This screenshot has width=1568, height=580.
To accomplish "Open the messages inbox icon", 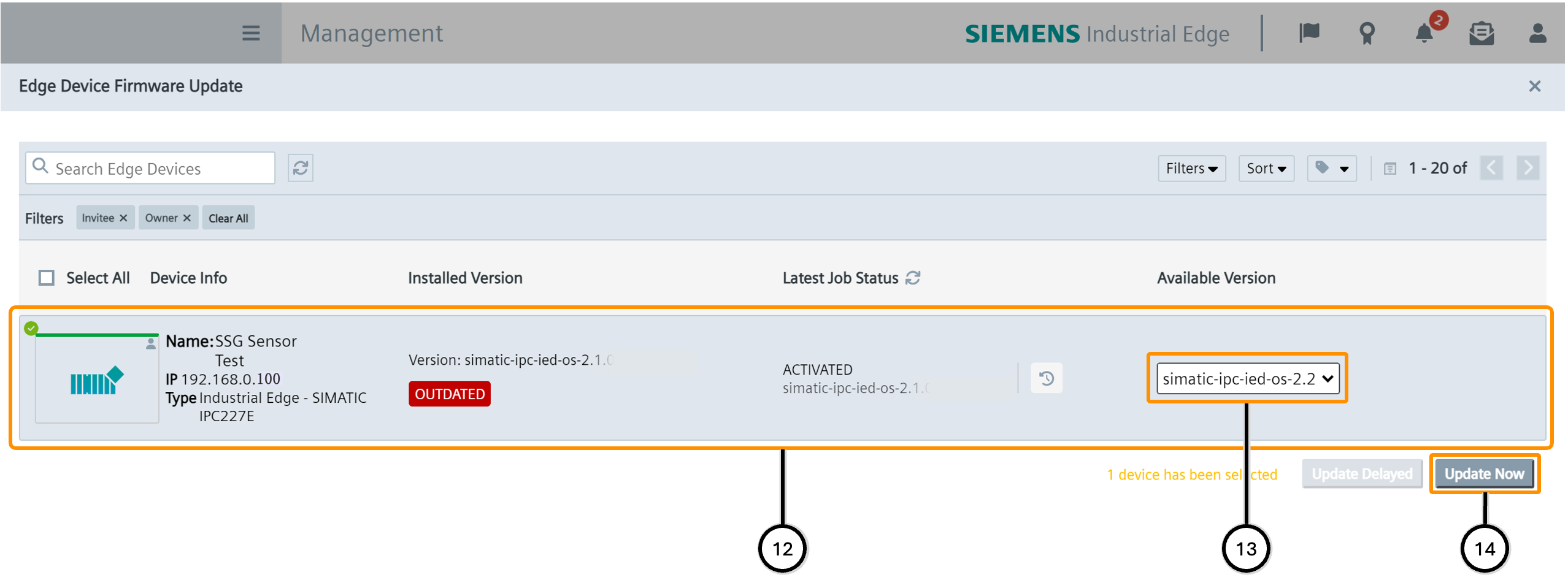I will (x=1482, y=33).
